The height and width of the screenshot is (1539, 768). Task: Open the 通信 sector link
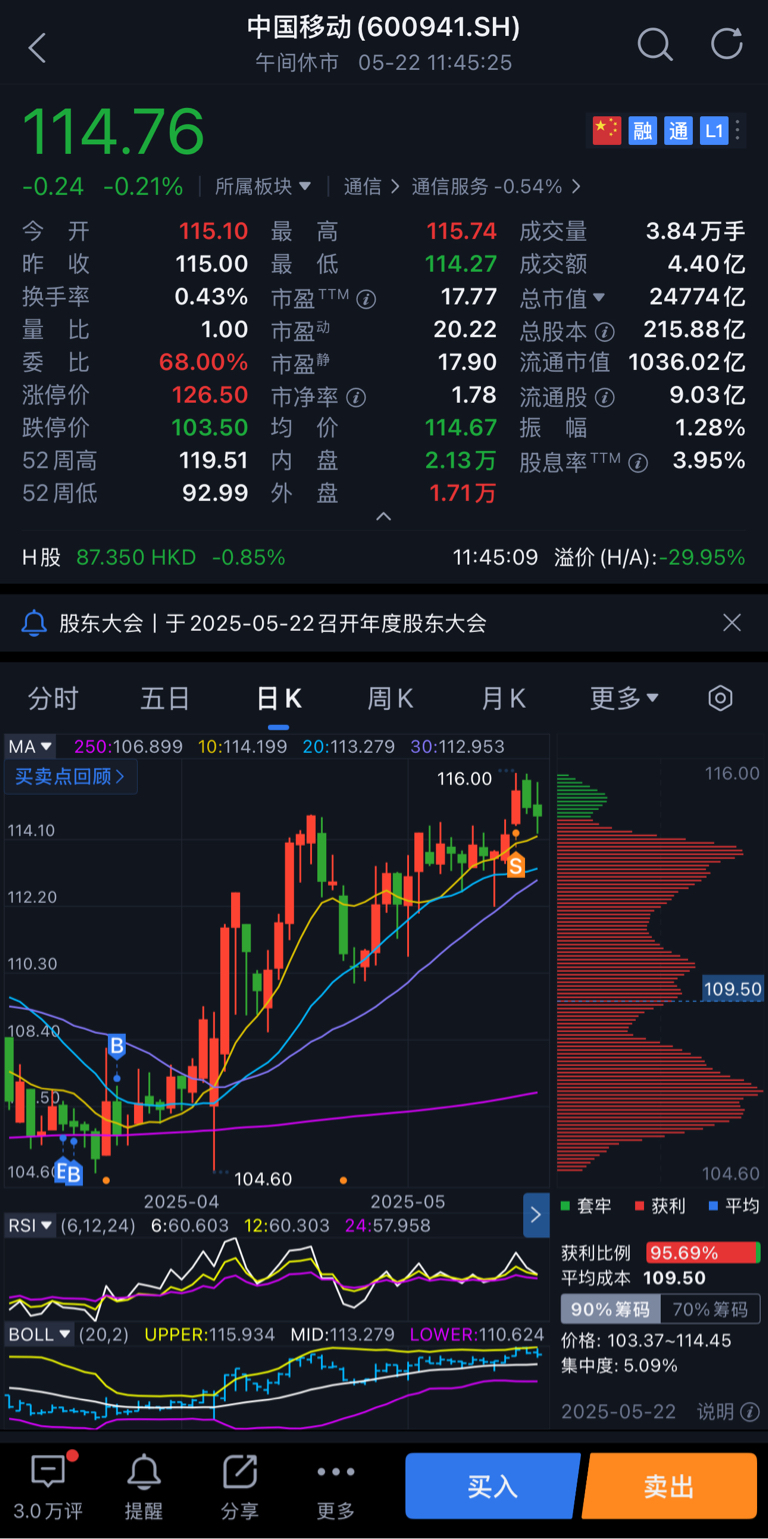point(372,186)
